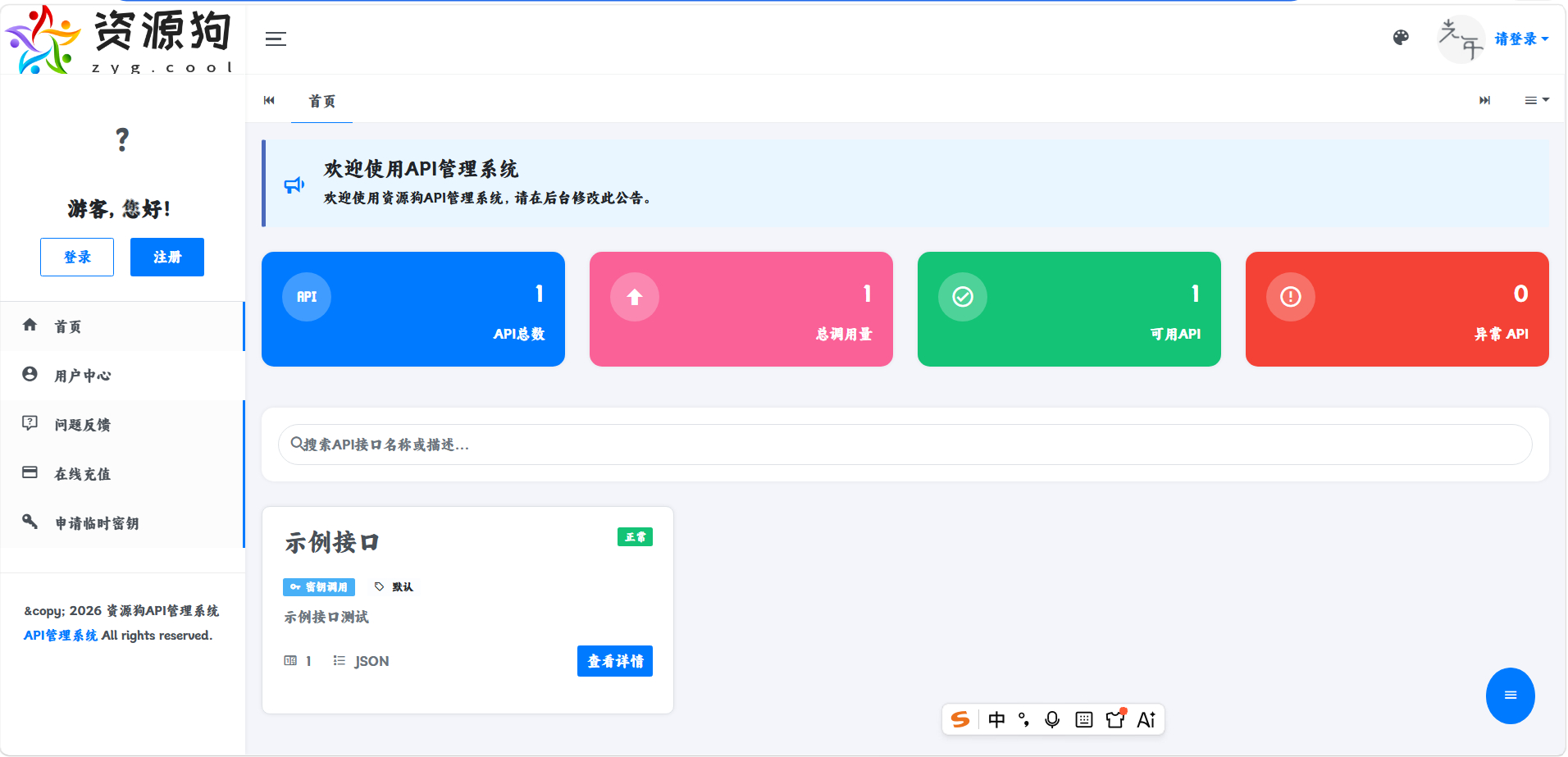Click the AI assistant icon in IME bar
The image size is (1568, 757).
(1146, 720)
